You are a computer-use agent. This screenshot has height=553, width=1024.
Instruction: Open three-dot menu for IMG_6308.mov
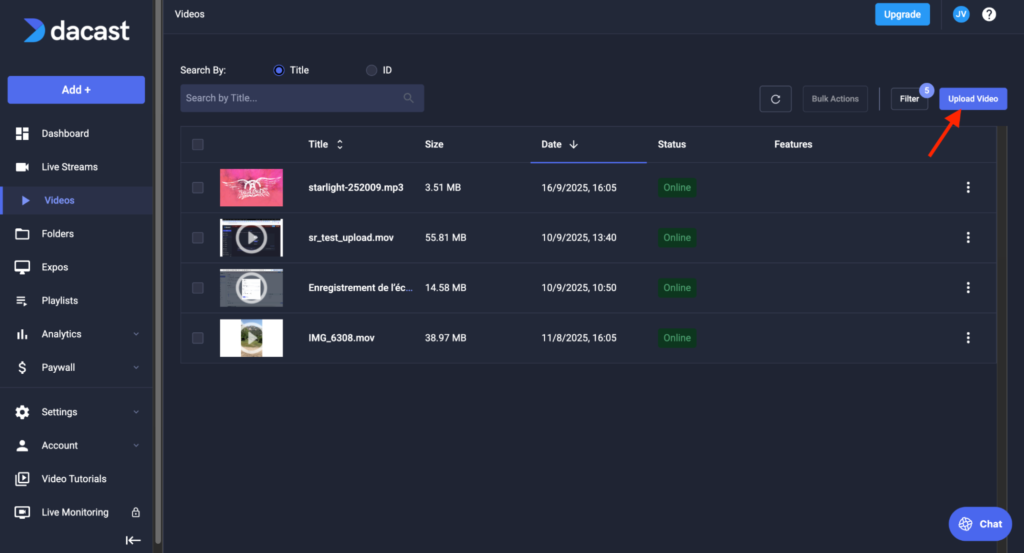(967, 338)
